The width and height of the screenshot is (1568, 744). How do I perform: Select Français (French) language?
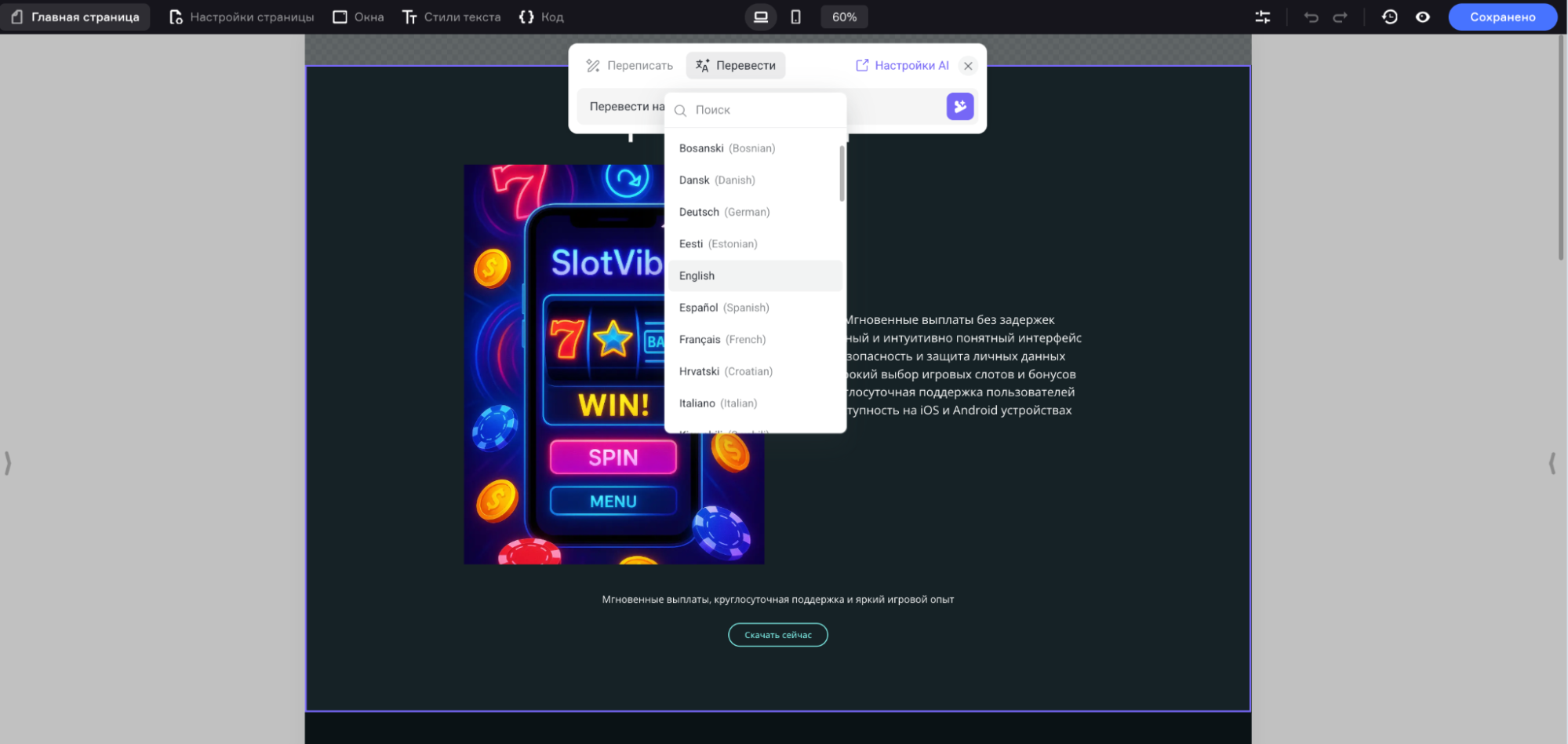[755, 339]
